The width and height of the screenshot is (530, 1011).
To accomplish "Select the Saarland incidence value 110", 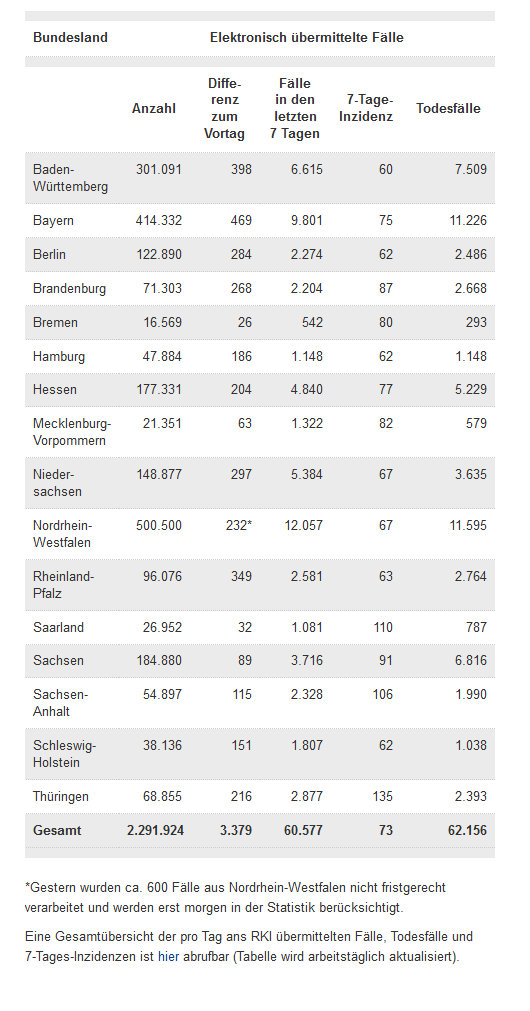I will coord(382,627).
